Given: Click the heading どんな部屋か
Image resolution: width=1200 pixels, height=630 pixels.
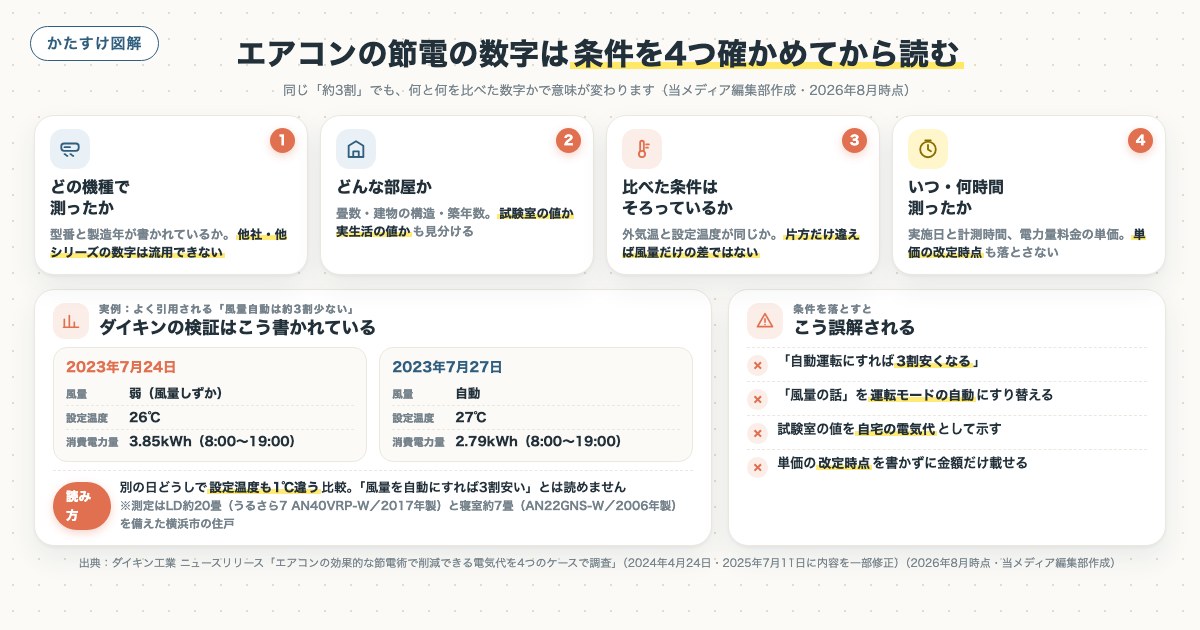Looking at the screenshot, I should point(384,187).
